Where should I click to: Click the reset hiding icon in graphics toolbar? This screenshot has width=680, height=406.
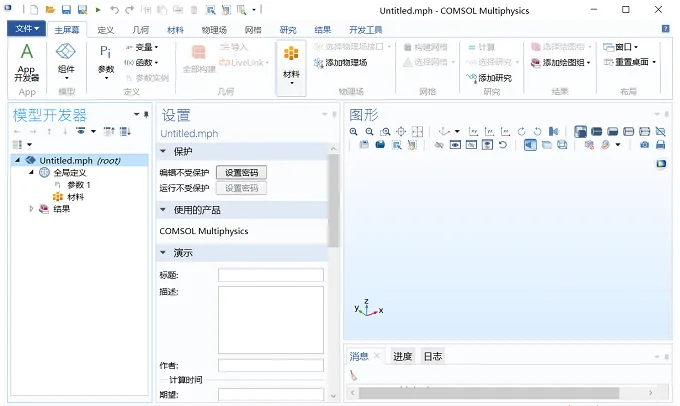[503, 145]
